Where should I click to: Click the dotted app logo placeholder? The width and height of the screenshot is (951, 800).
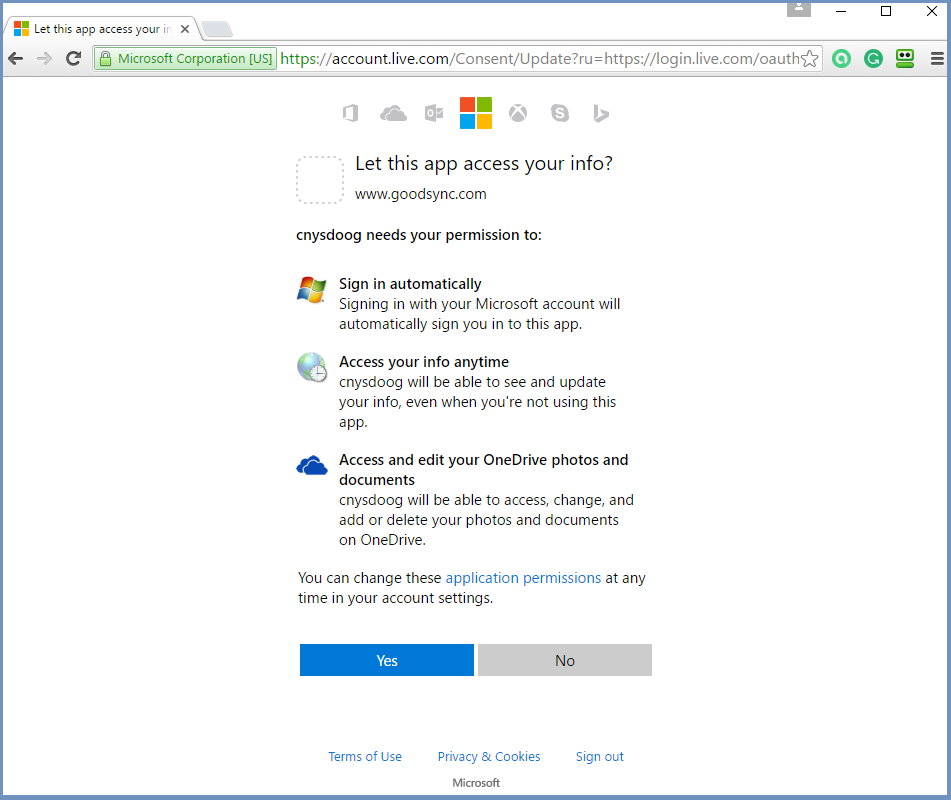[x=320, y=180]
